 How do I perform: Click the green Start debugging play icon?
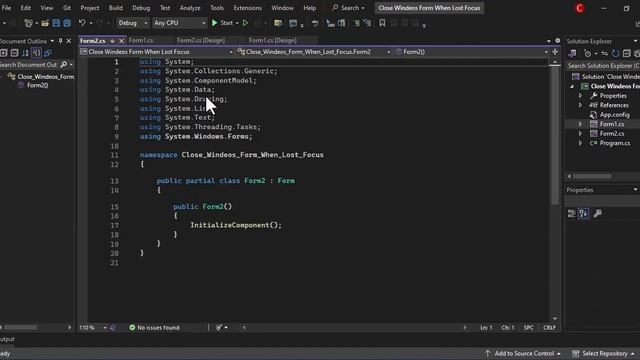pos(214,23)
